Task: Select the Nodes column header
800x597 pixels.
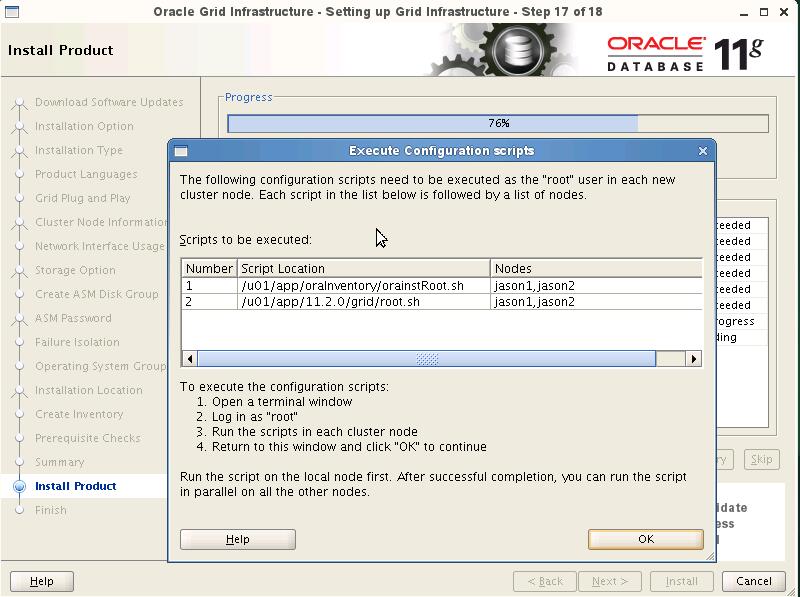Action: click(x=596, y=268)
